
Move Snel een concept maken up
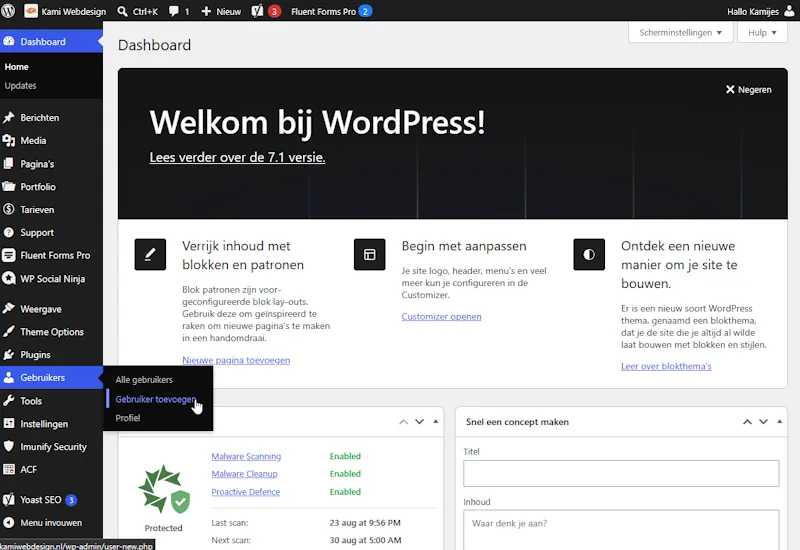(x=747, y=422)
